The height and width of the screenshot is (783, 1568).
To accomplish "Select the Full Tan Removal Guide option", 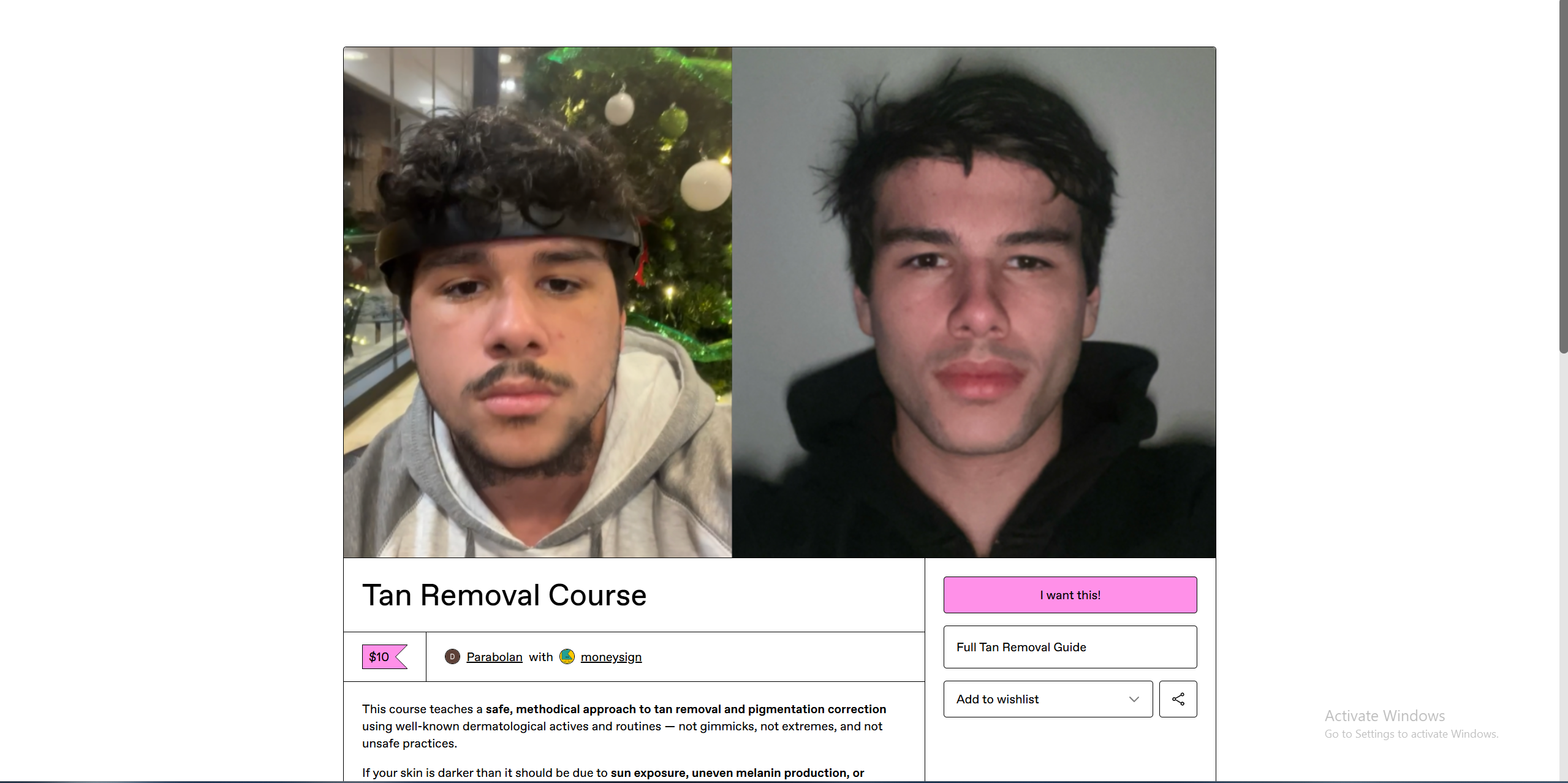I will 1070,647.
